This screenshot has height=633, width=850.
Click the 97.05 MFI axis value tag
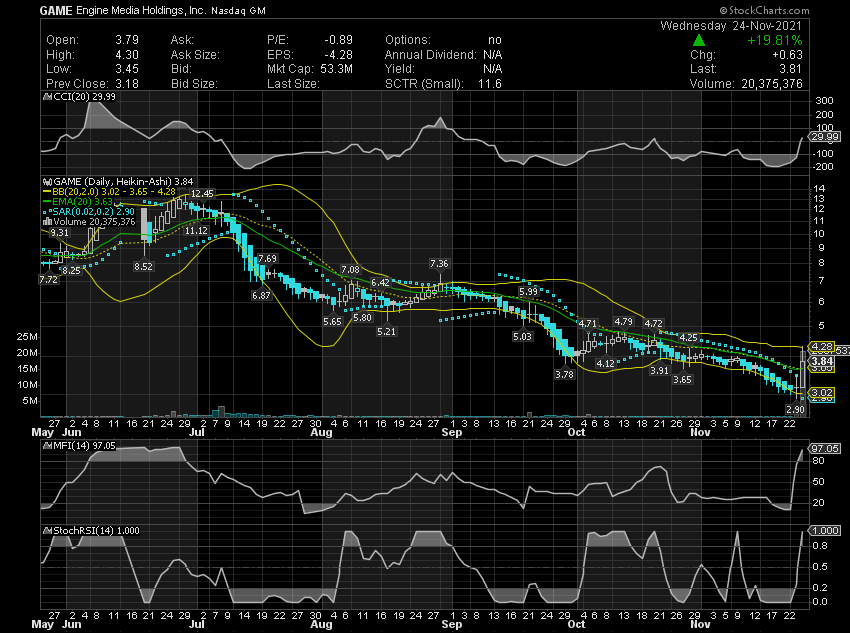tap(825, 448)
